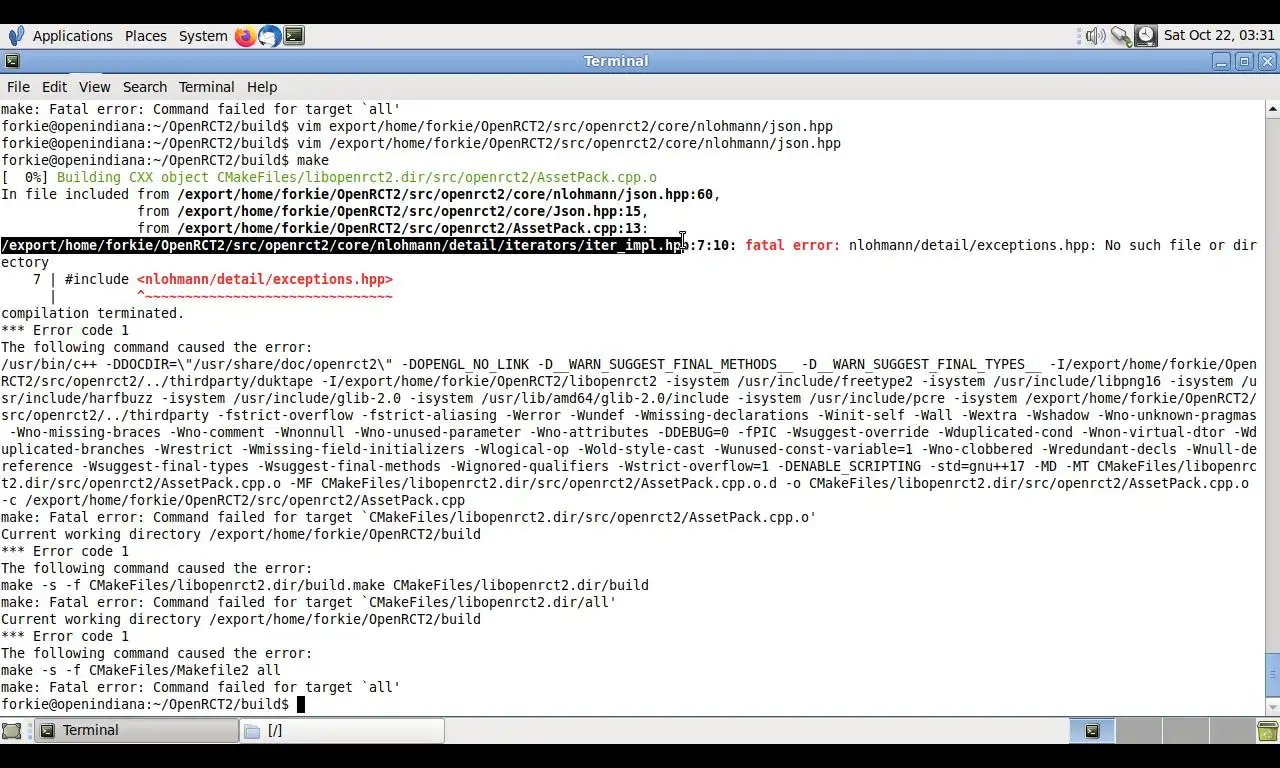Click the 'make -s -f CMakeFiles/Makefile2 all' line

tap(141, 670)
